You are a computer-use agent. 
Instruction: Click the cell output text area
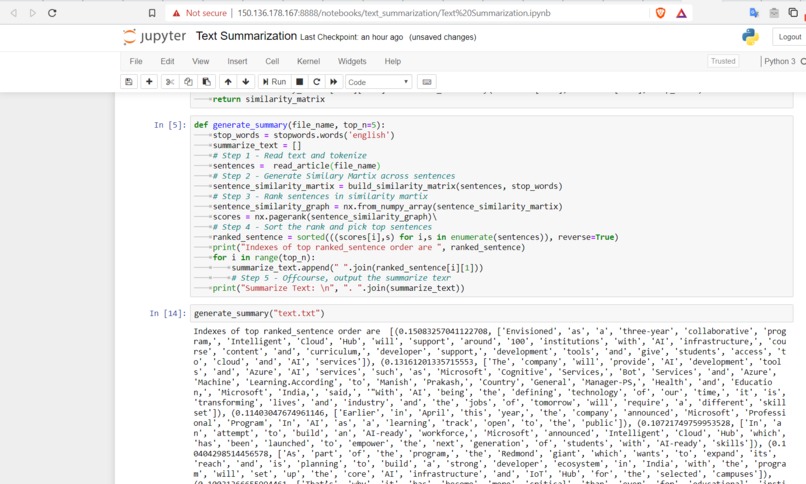[490, 405]
